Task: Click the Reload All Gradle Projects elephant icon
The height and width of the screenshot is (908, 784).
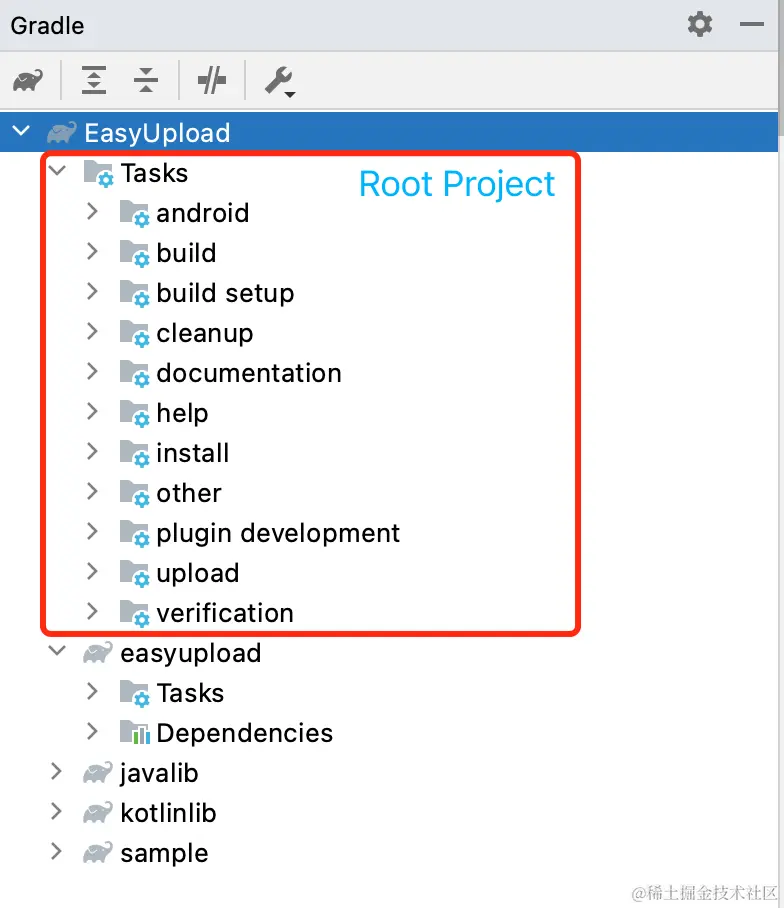Action: tap(28, 80)
